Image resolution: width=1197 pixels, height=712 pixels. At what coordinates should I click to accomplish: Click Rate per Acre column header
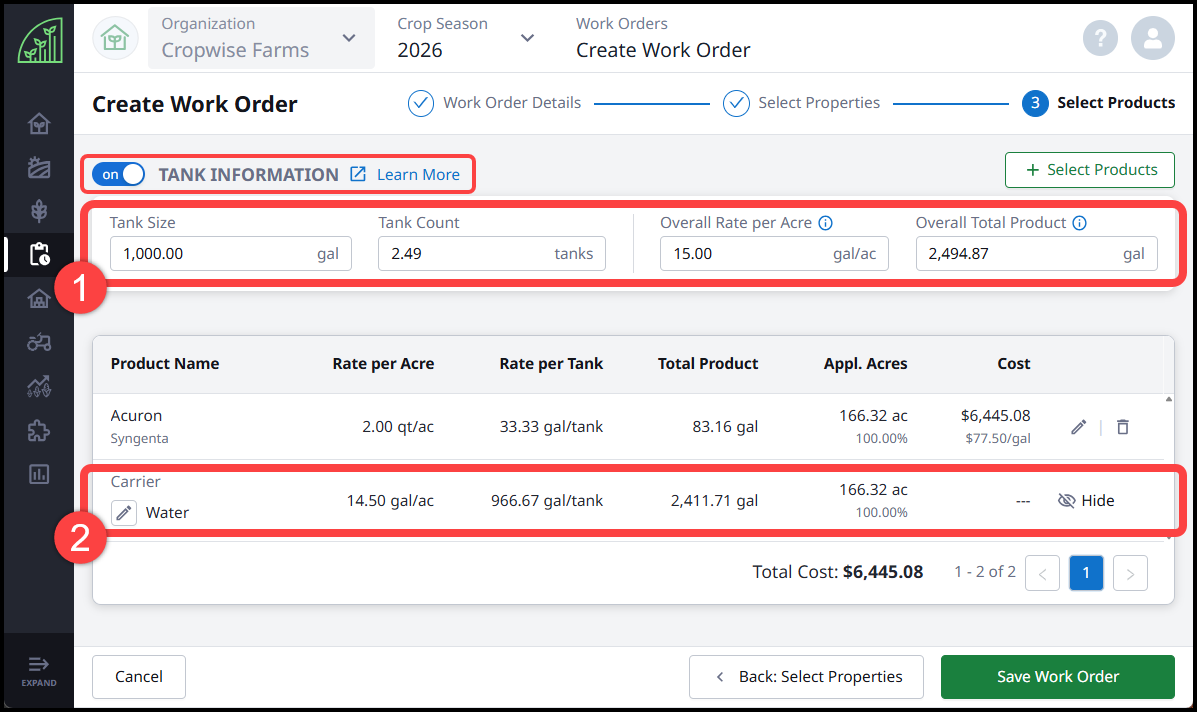[x=383, y=364]
